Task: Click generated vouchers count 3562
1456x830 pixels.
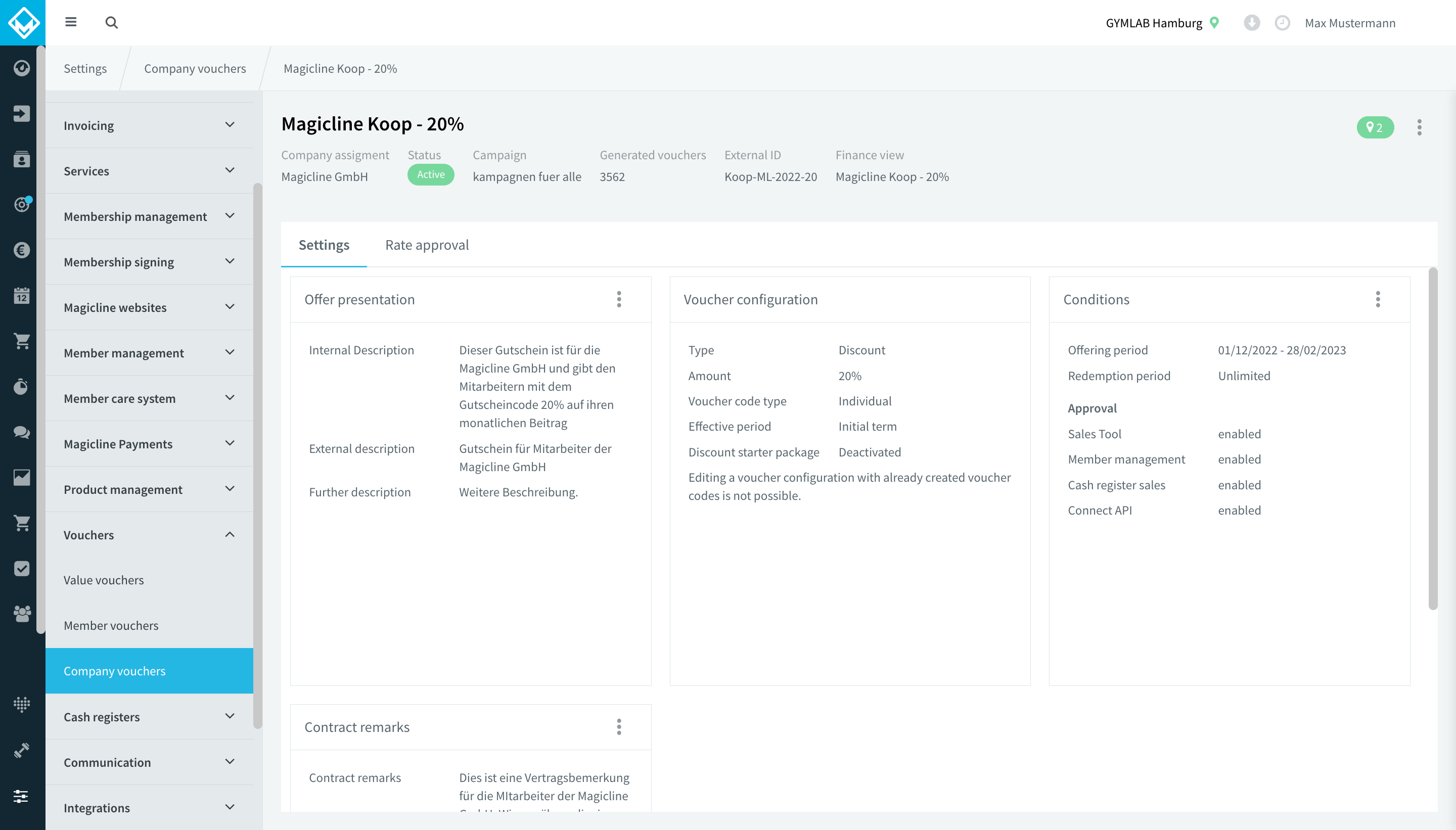Action: tap(612, 177)
